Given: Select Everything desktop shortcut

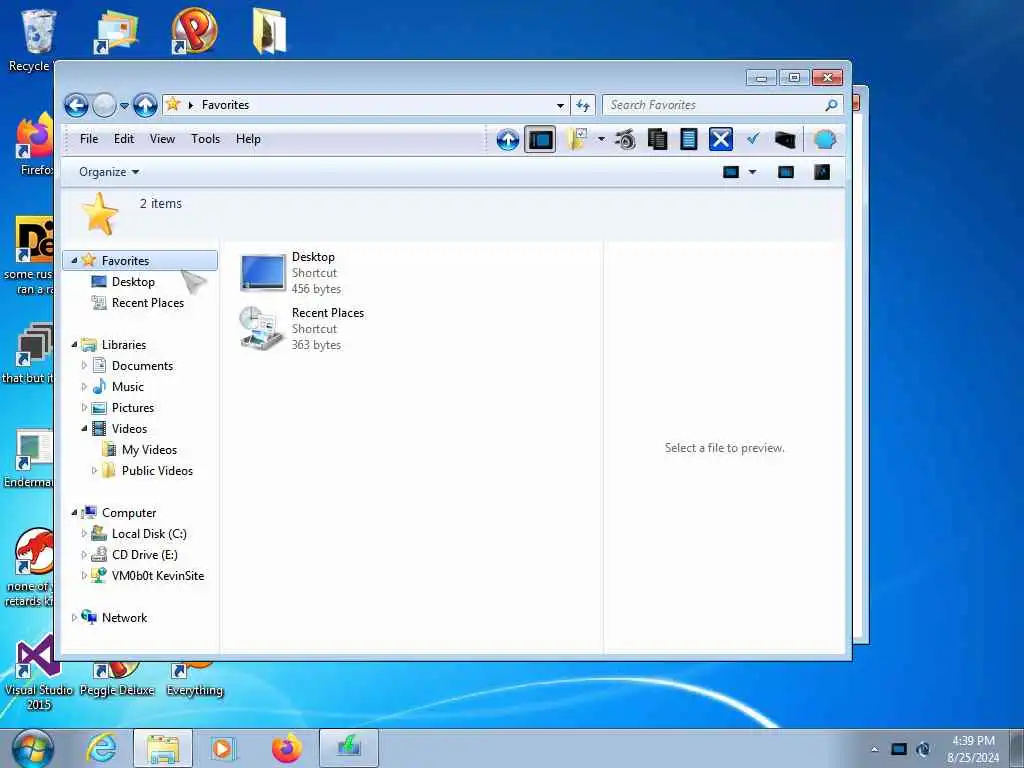Looking at the screenshot, I should [x=195, y=680].
